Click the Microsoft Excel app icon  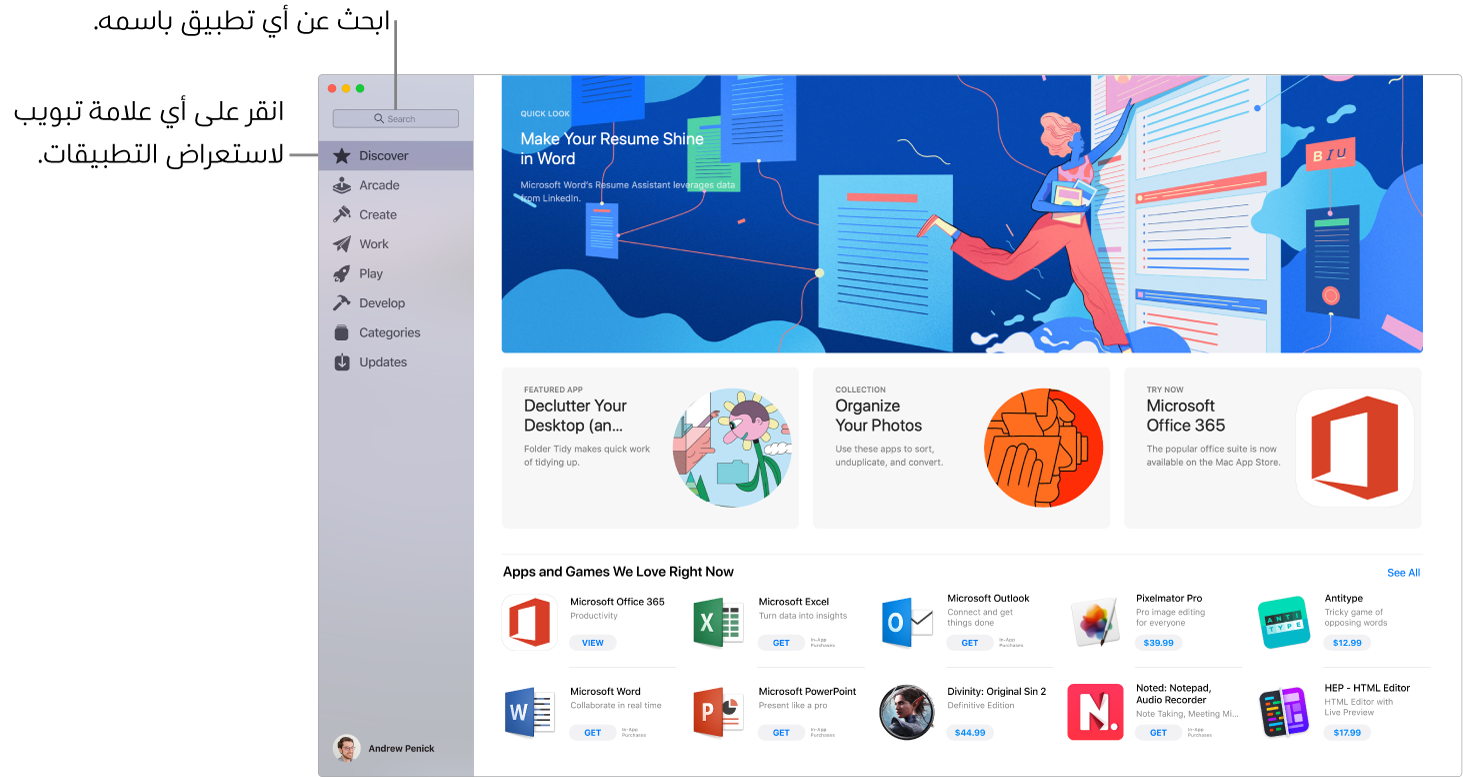[x=717, y=623]
